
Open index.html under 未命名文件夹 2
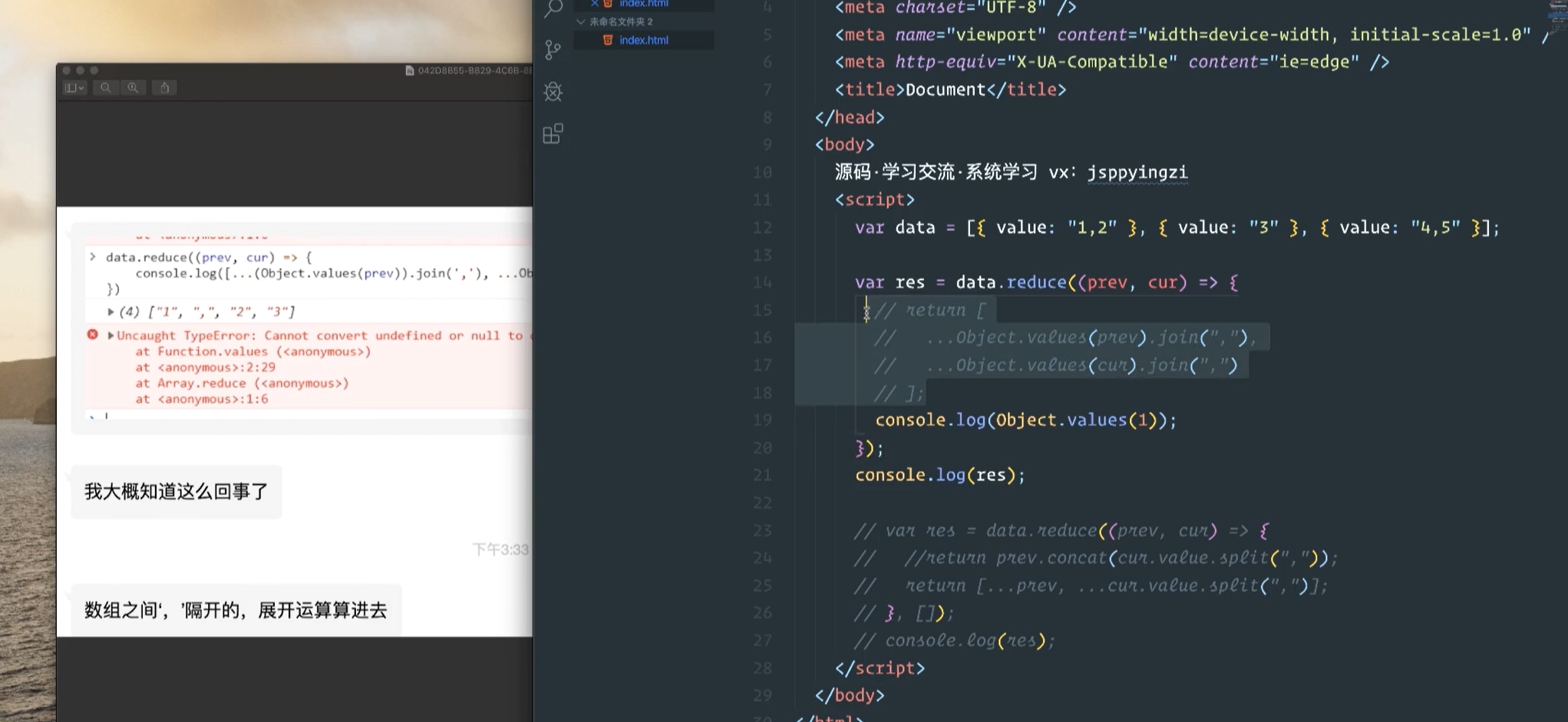coord(644,40)
